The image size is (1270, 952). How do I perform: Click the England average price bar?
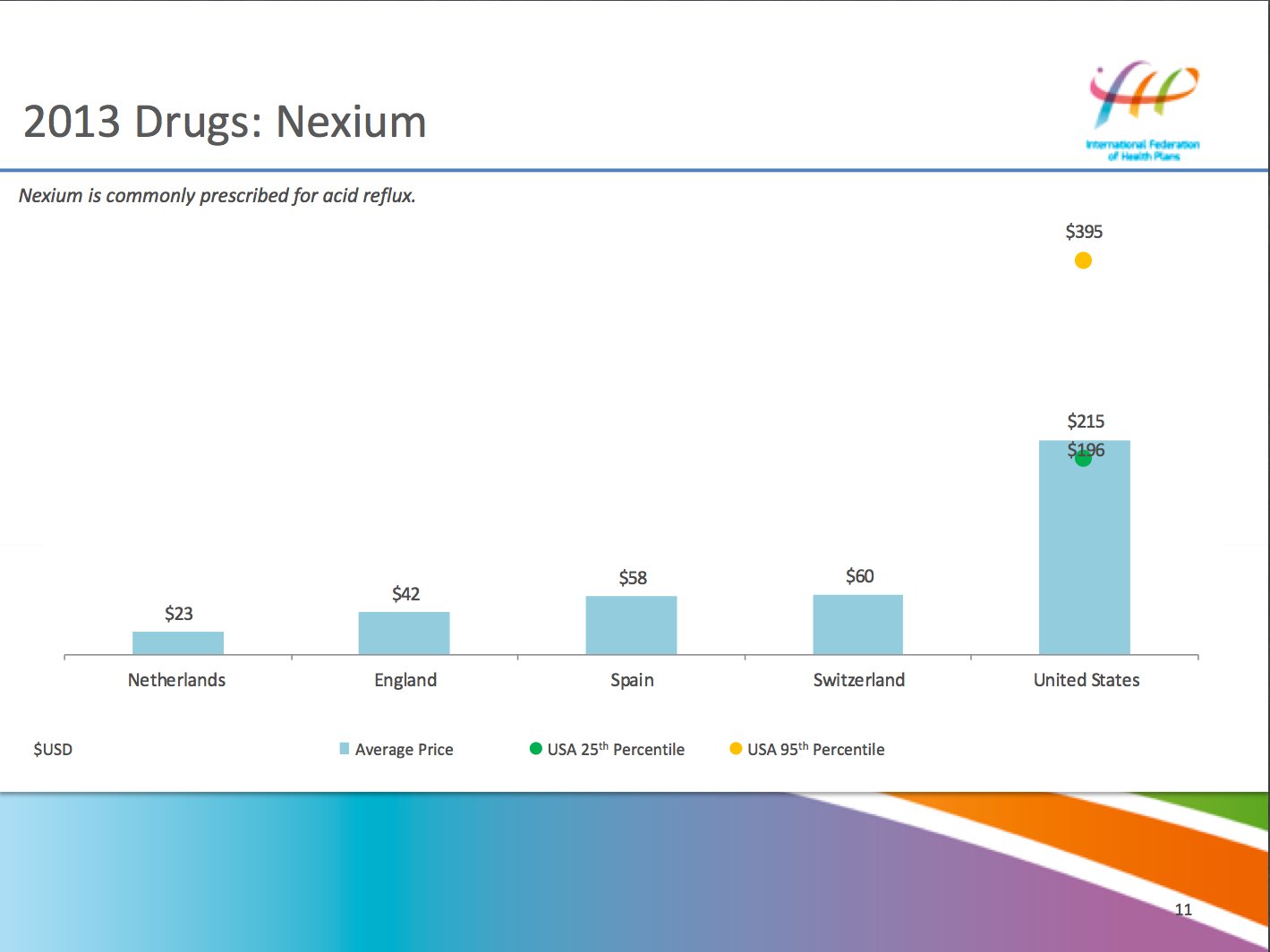pyautogui.click(x=405, y=633)
